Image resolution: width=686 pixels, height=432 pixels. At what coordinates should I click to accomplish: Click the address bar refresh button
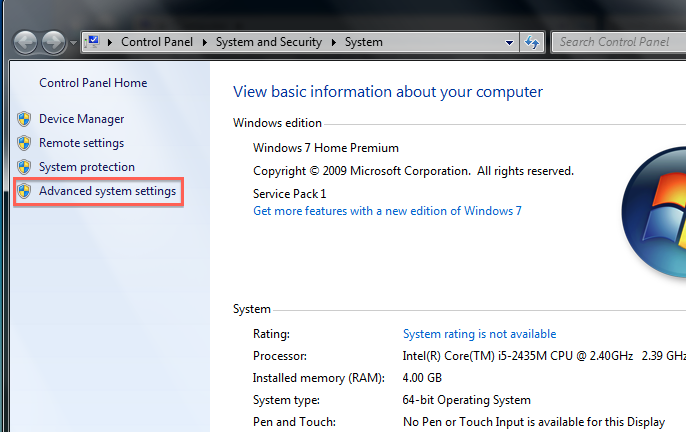tap(532, 42)
